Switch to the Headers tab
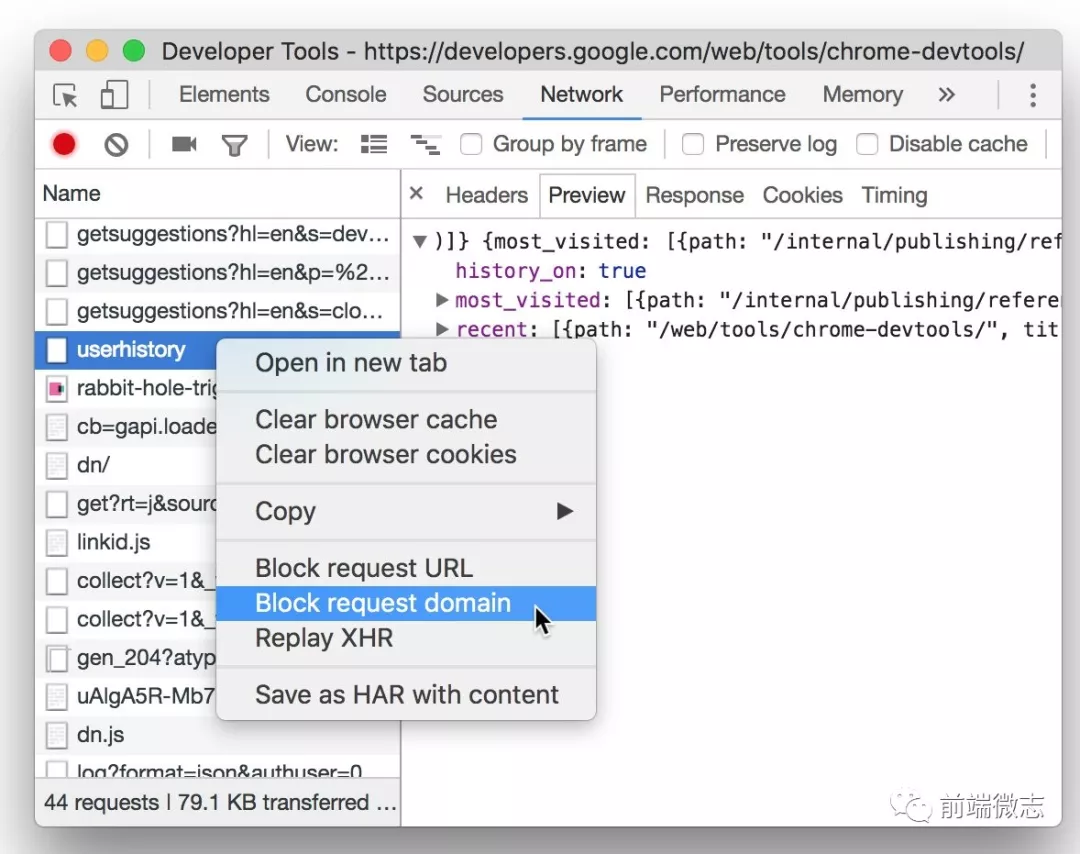 coord(486,195)
